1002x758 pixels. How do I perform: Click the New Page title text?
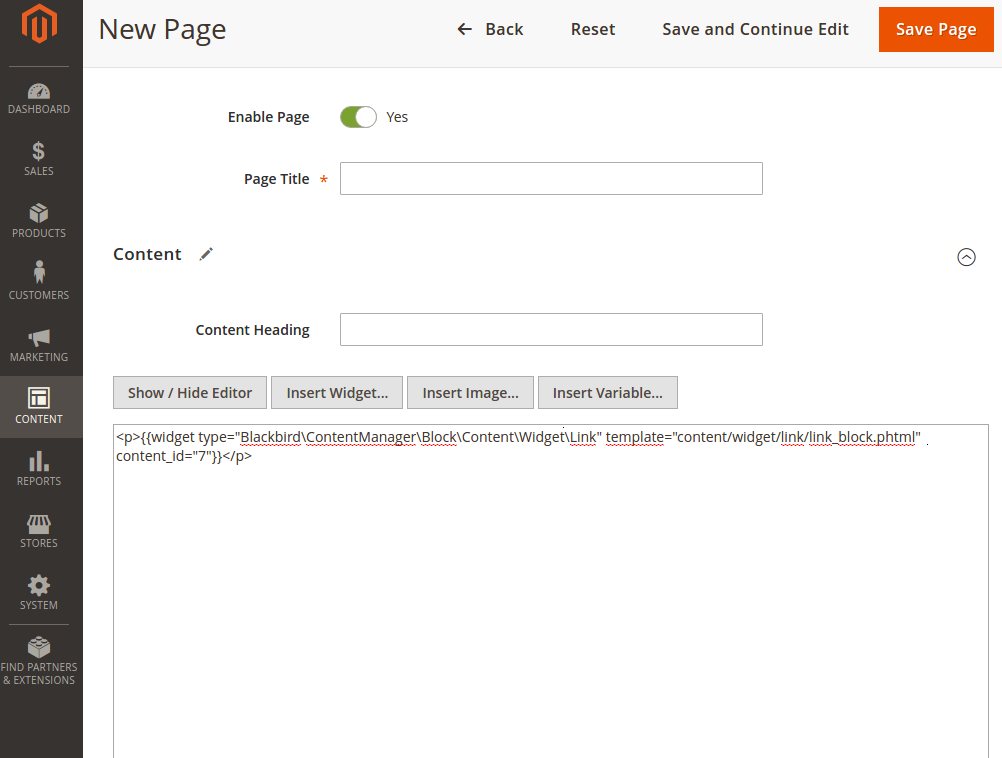[162, 29]
